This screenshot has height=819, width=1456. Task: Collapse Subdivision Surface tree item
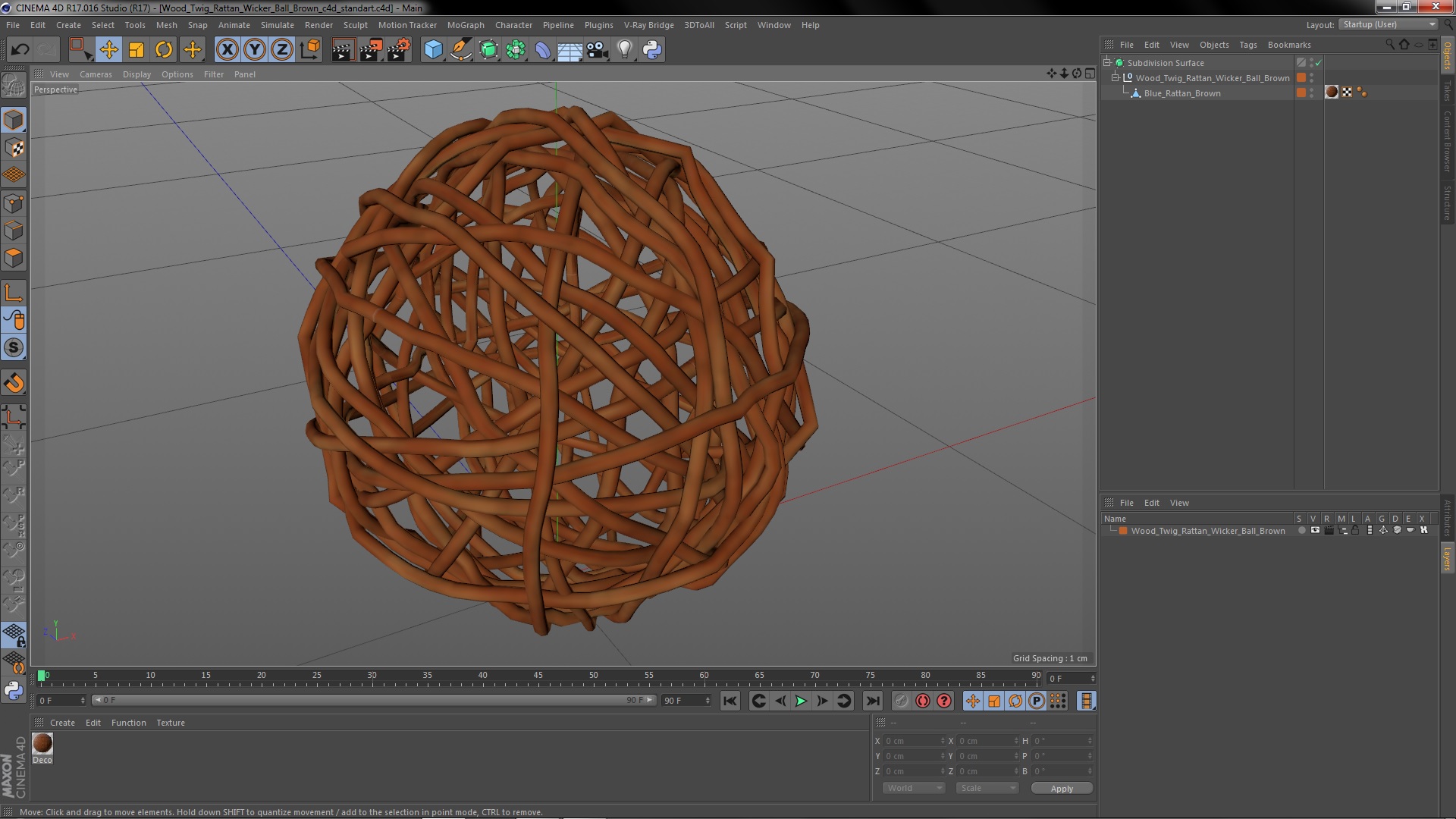pyautogui.click(x=1107, y=63)
